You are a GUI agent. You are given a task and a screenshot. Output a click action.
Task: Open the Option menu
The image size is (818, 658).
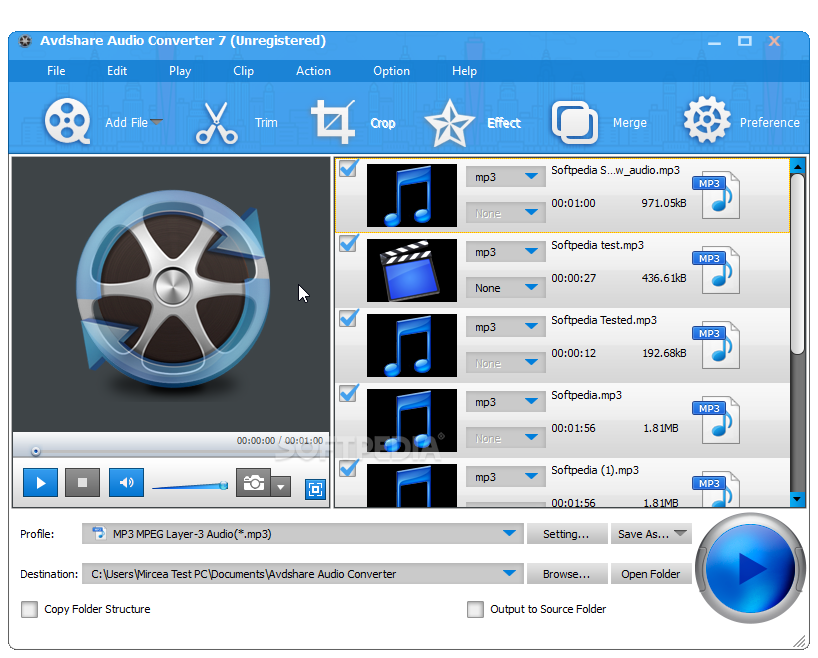(391, 71)
